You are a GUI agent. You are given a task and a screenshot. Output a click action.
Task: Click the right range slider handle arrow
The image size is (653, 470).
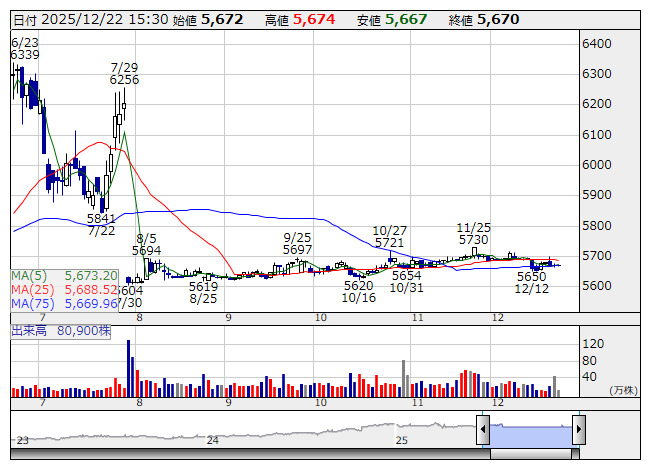coord(579,429)
